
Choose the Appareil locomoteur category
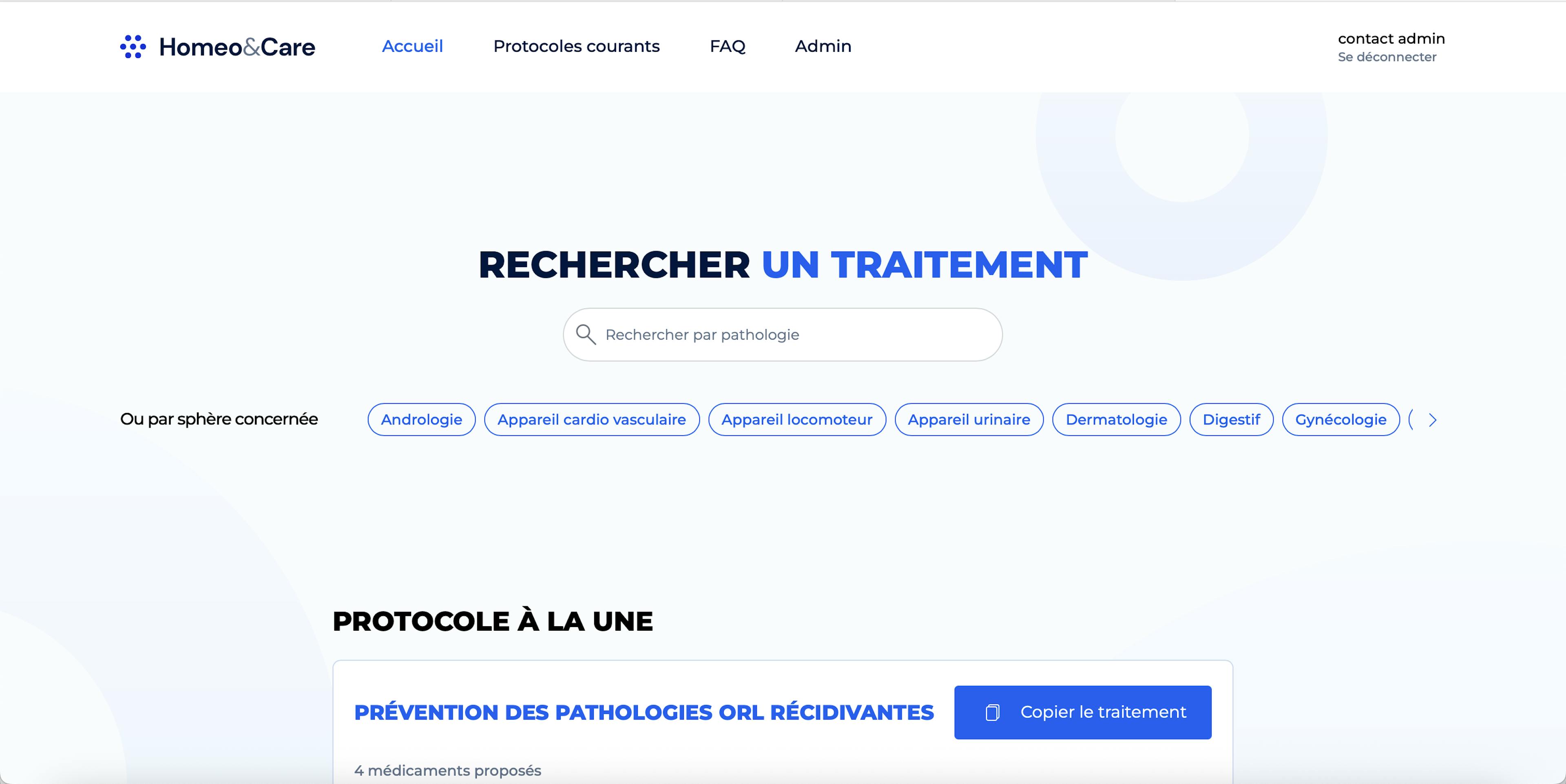coord(796,420)
